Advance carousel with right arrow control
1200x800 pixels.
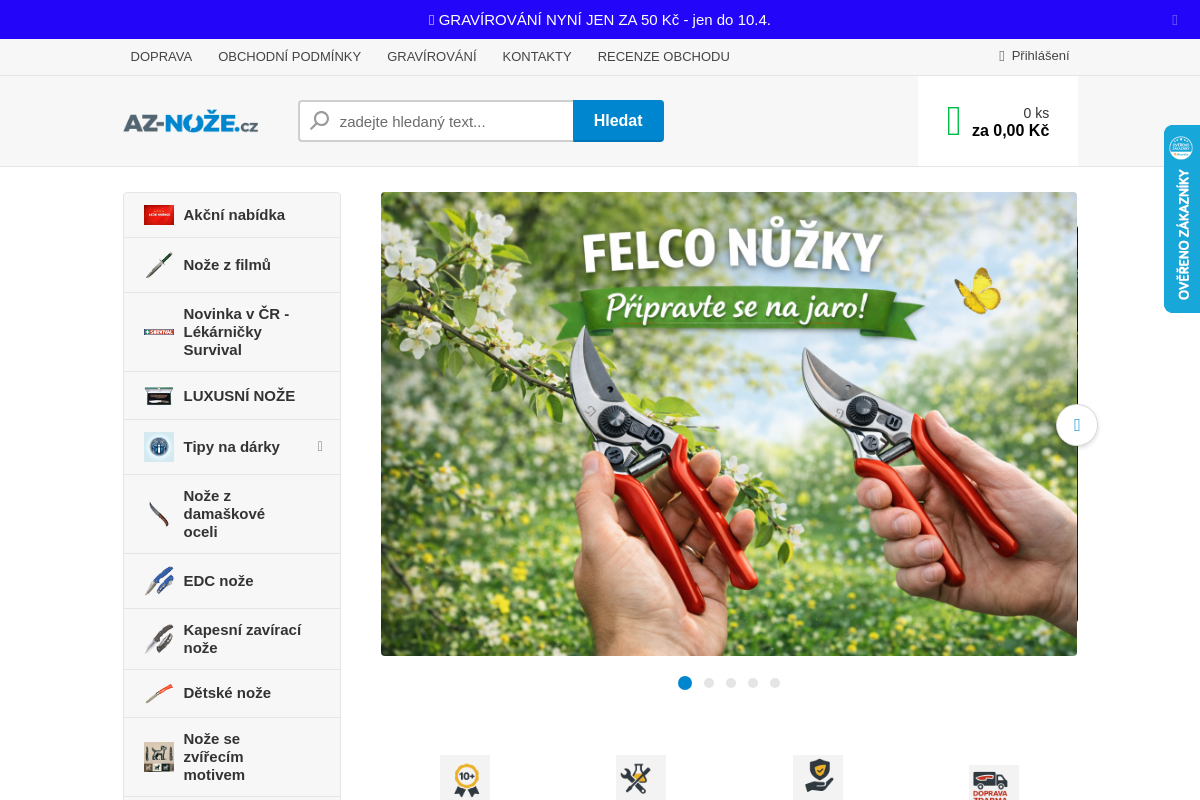1076,425
